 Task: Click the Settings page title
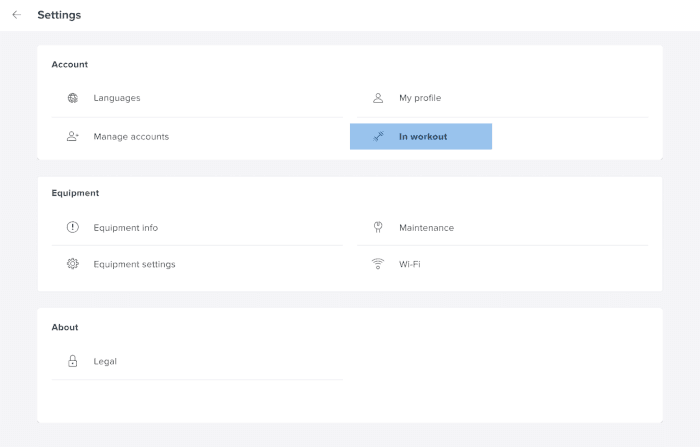(x=59, y=15)
